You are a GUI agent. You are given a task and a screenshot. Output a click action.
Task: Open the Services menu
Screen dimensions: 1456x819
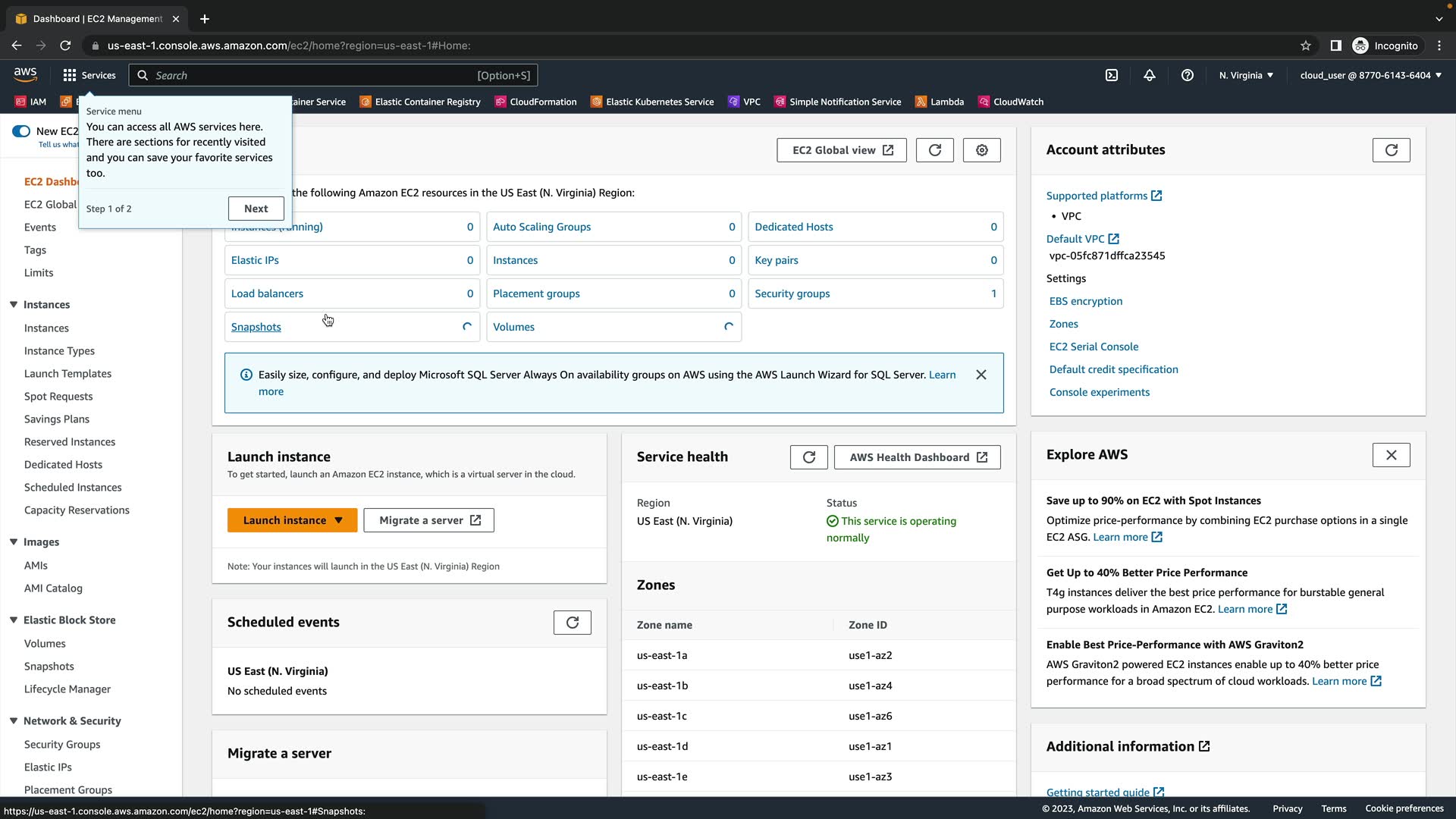tap(89, 75)
